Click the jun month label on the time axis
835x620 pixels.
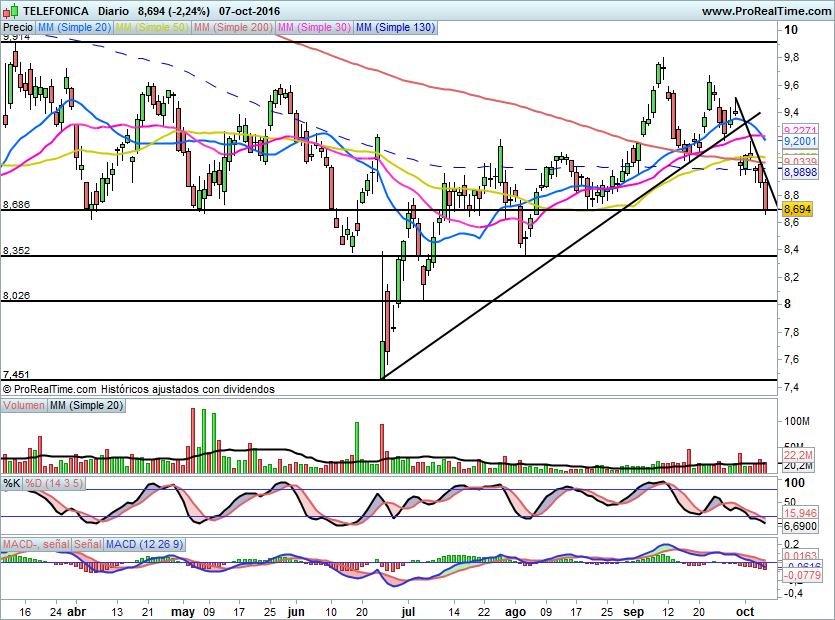(x=296, y=612)
